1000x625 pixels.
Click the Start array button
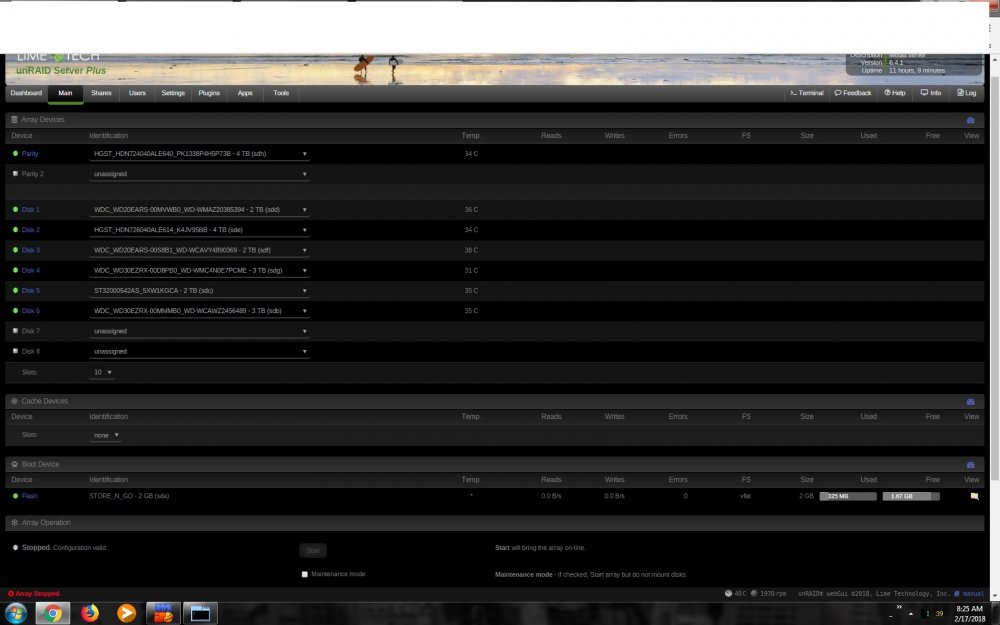click(x=312, y=551)
